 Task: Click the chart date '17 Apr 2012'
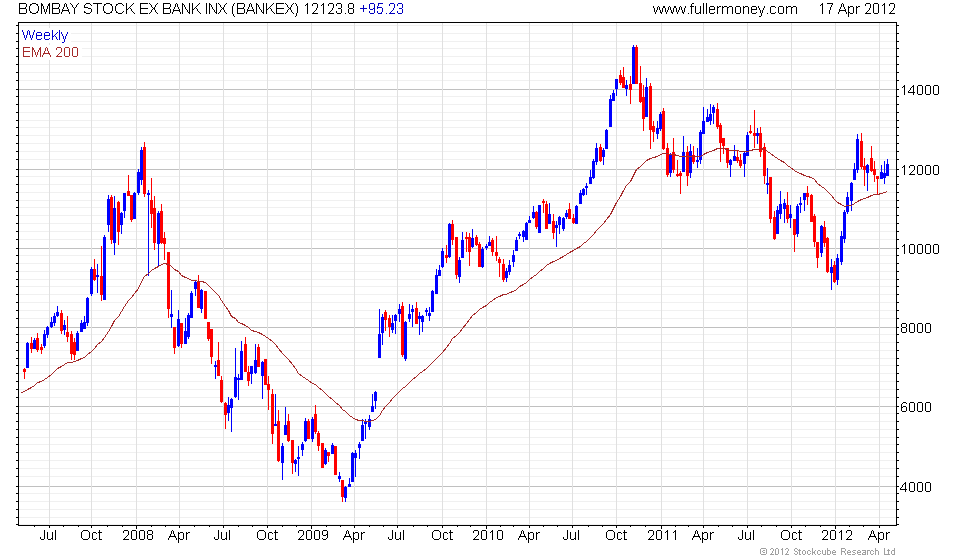point(857,9)
